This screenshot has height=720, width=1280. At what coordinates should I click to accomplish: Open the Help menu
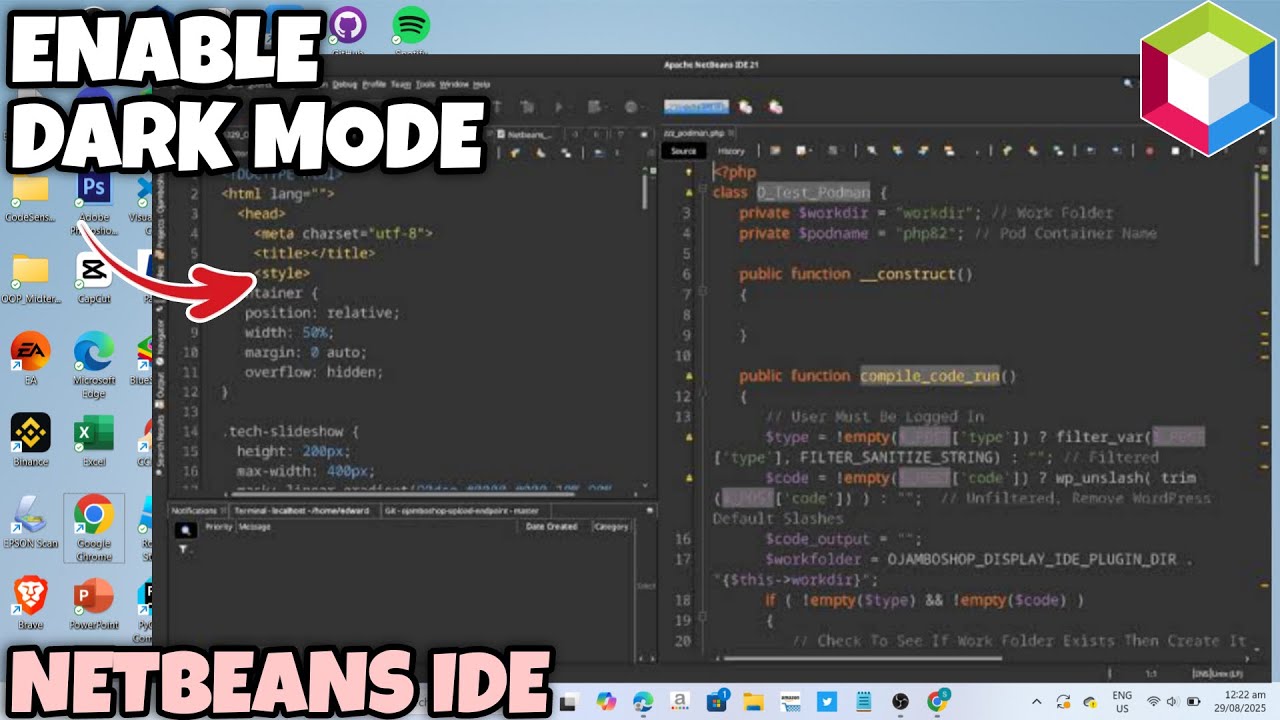[481, 85]
